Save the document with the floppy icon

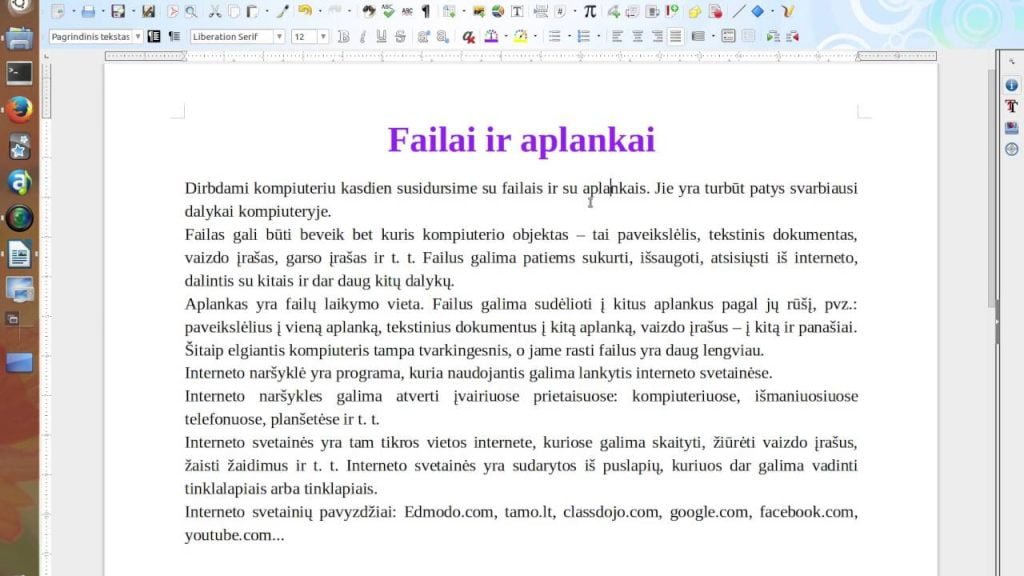[x=118, y=11]
